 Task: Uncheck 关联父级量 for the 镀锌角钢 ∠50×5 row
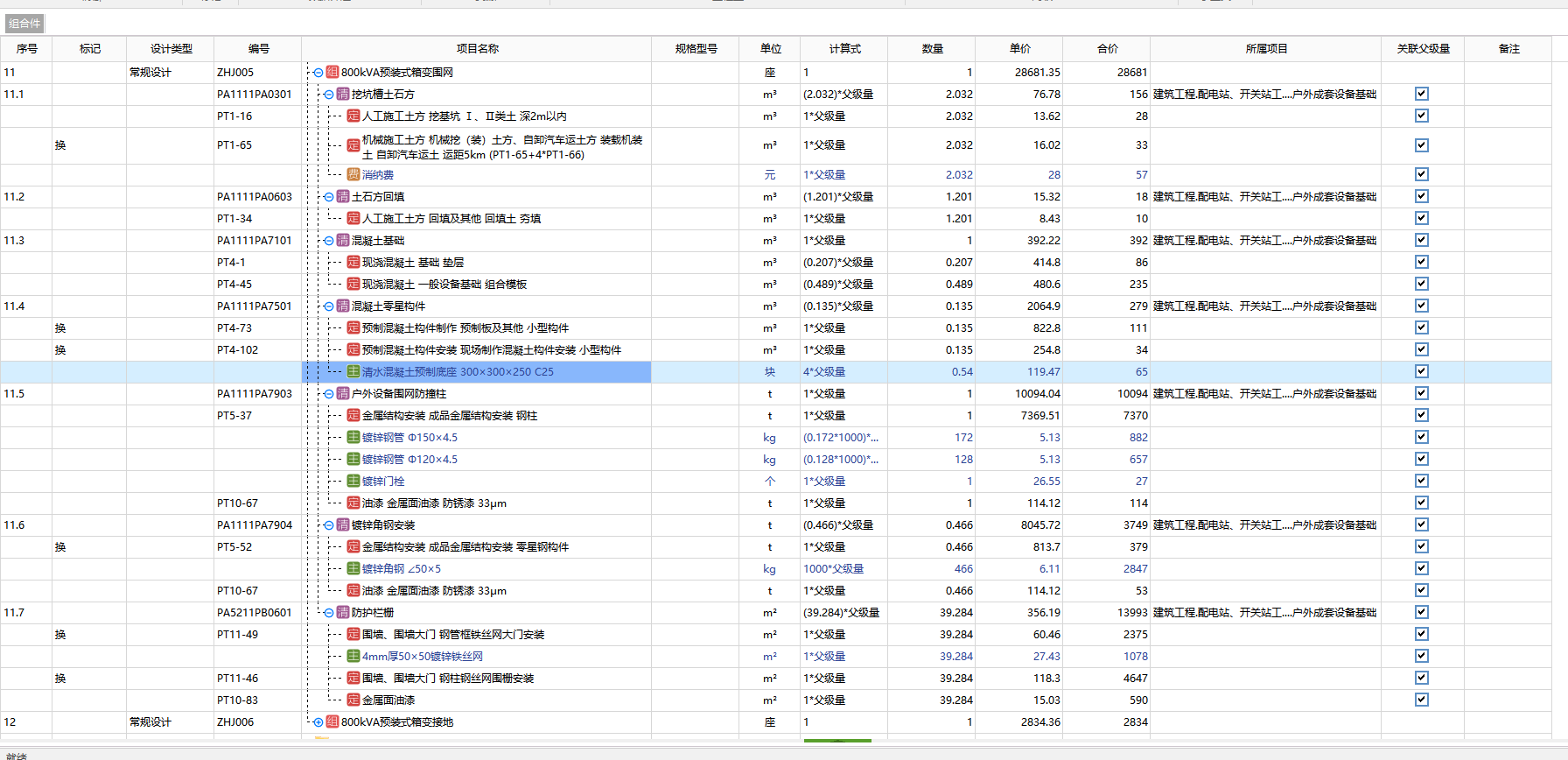[x=1422, y=568]
